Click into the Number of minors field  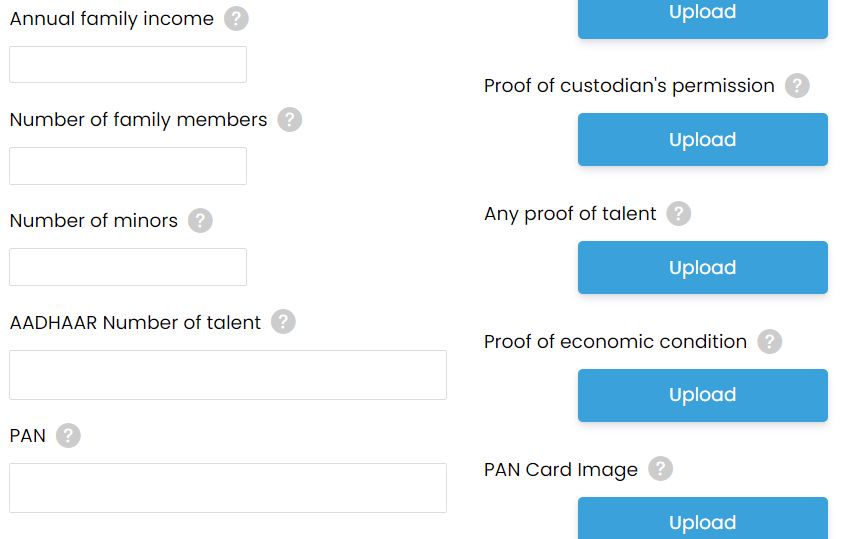(x=128, y=267)
